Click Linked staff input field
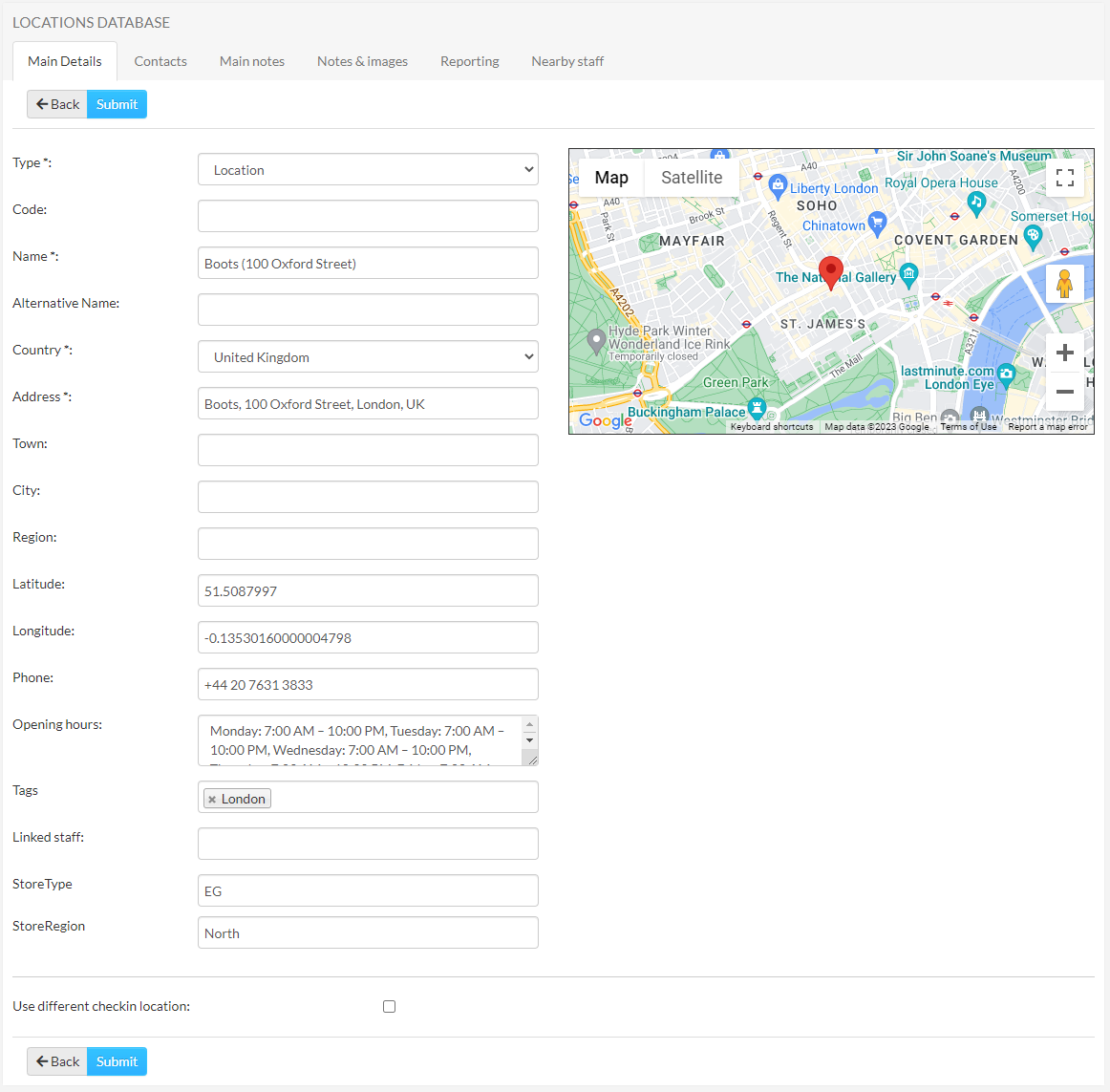Screen dimensions: 1110x1092 [368, 845]
